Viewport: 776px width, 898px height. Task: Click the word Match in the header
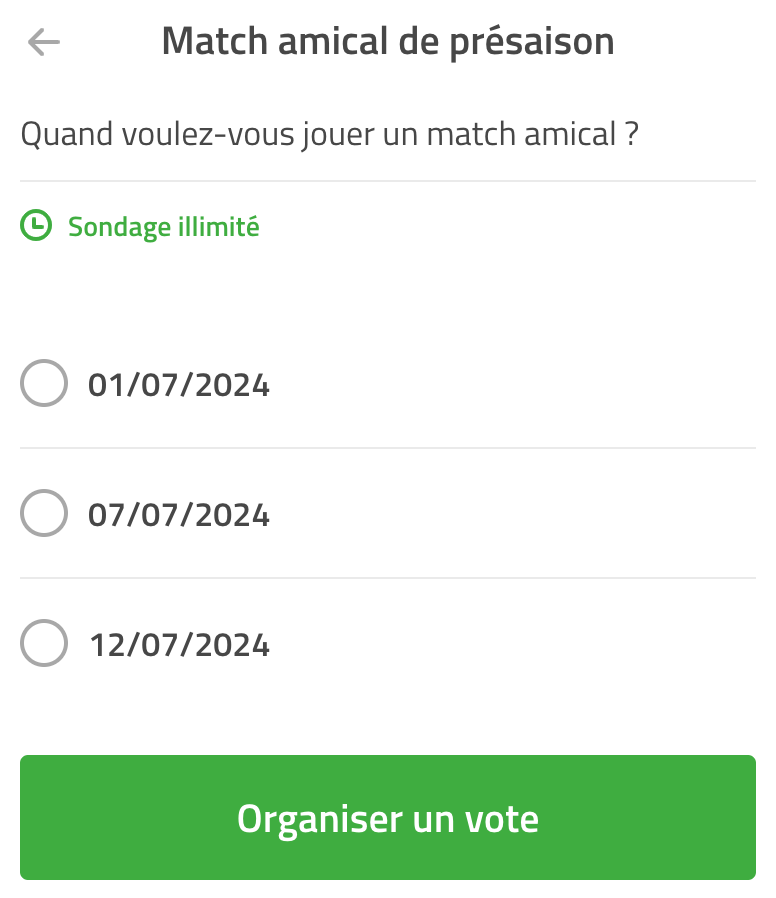215,41
